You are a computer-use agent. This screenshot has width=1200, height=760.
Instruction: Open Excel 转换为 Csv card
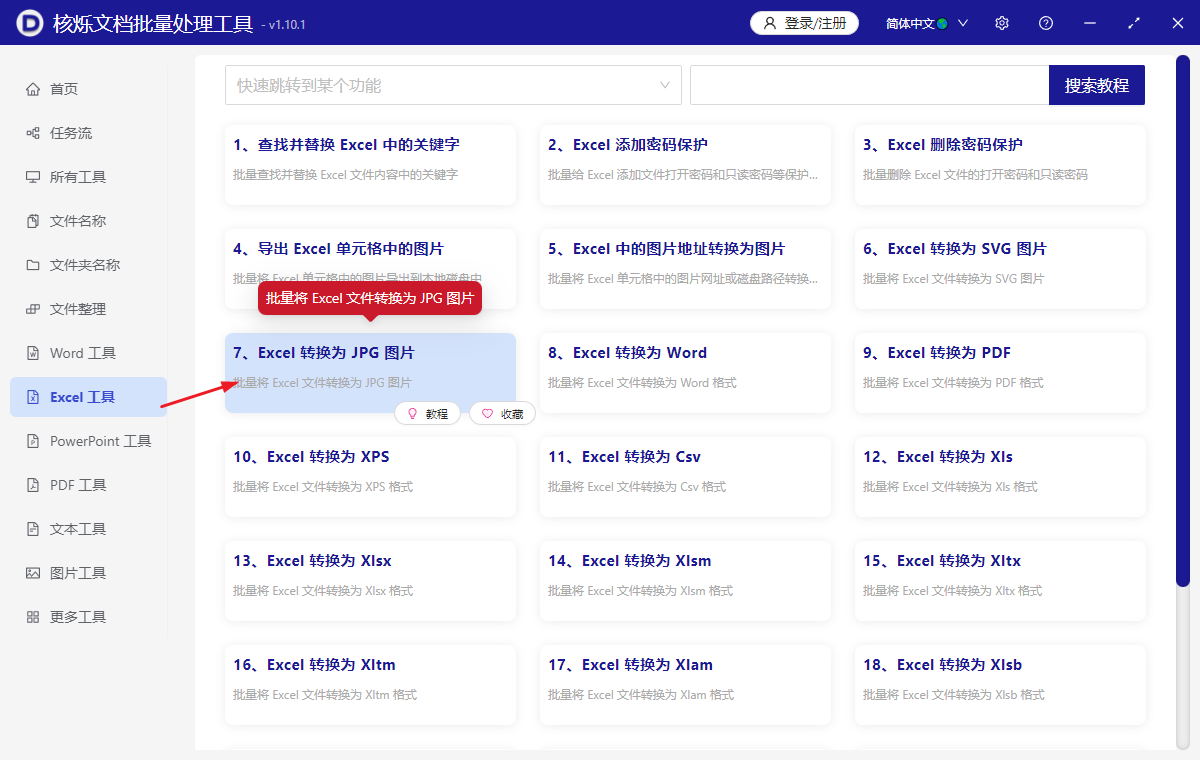click(x=685, y=476)
